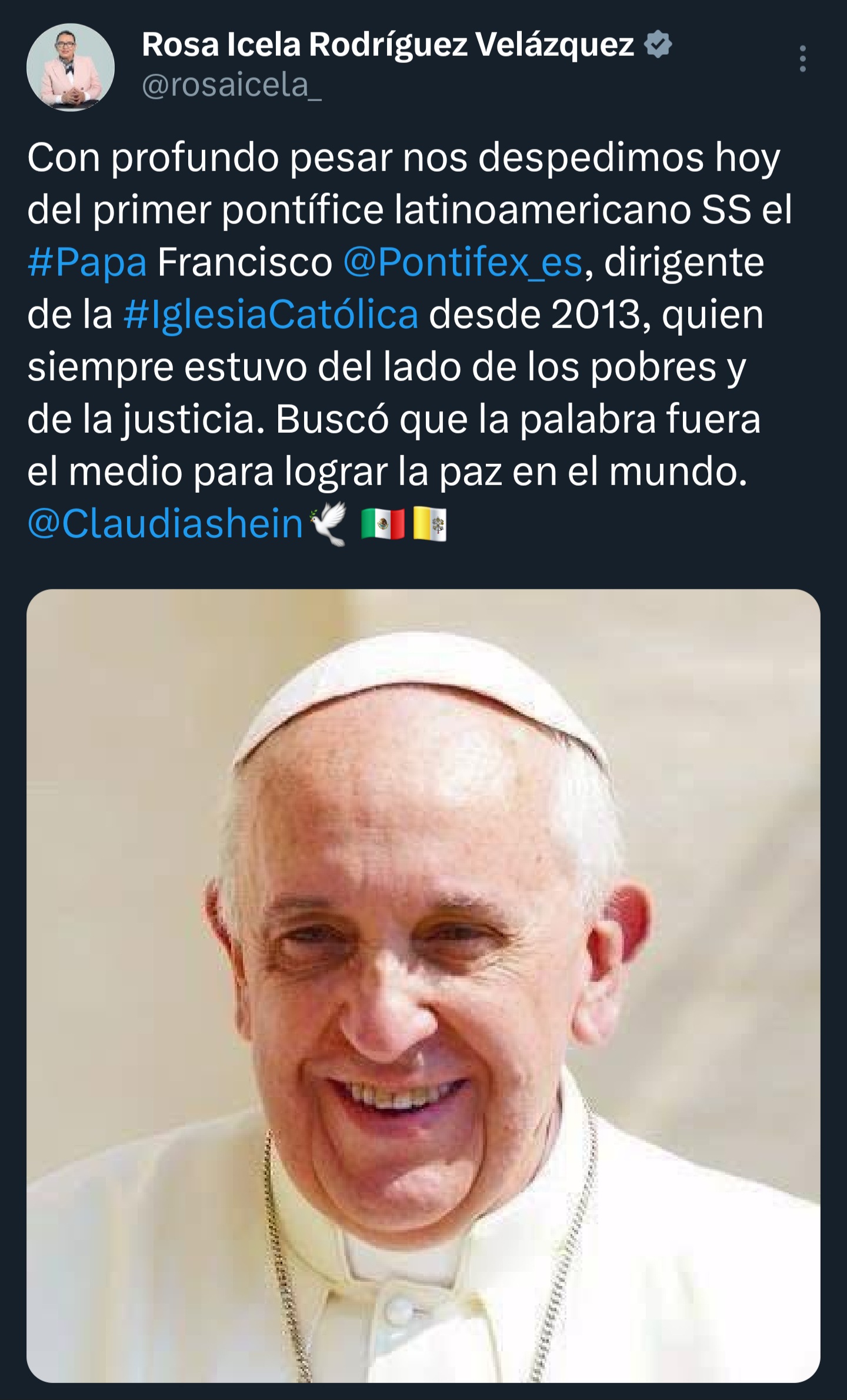Open the #Papa hashtag
The height and width of the screenshot is (1400, 847).
[x=87, y=262]
